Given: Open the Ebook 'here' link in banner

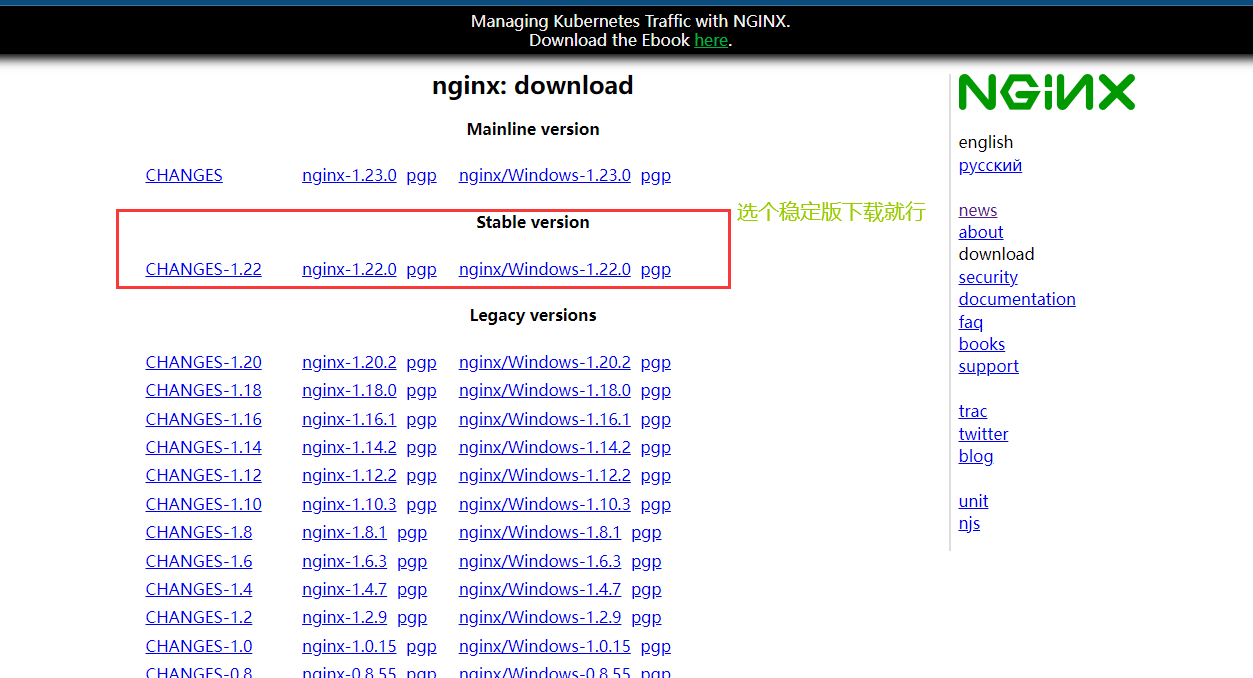Looking at the screenshot, I should point(711,40).
